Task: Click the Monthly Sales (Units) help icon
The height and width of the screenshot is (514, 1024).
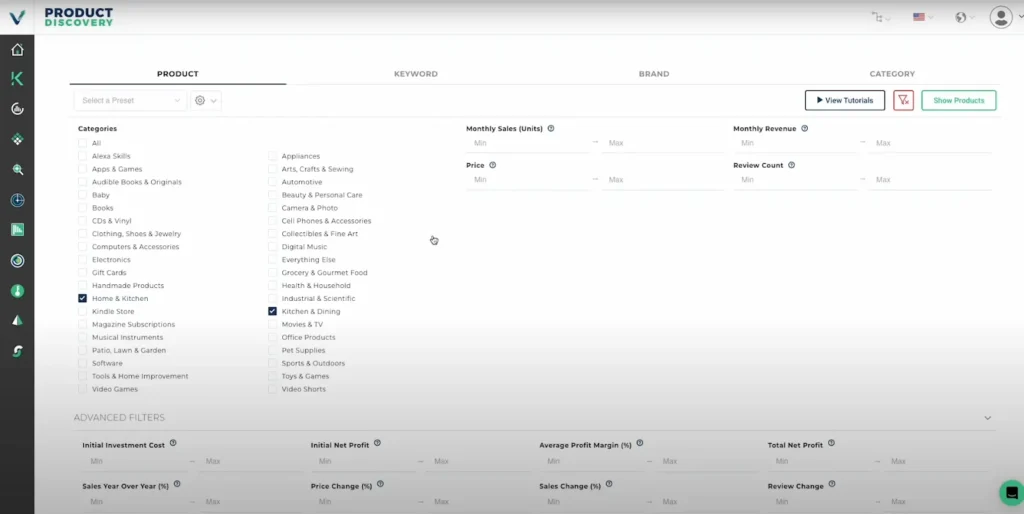Action: point(551,129)
